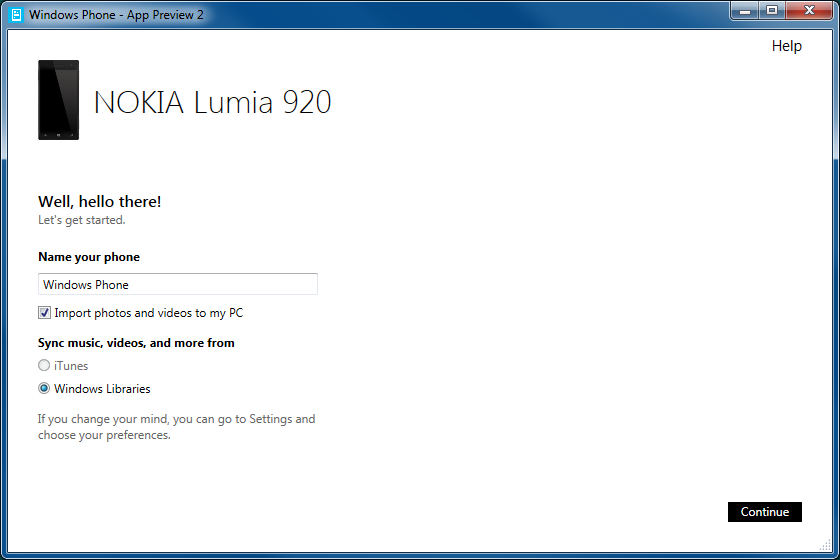The height and width of the screenshot is (560, 840).
Task: Click the Nokia Lumia 920 phone image
Action: coord(58,100)
